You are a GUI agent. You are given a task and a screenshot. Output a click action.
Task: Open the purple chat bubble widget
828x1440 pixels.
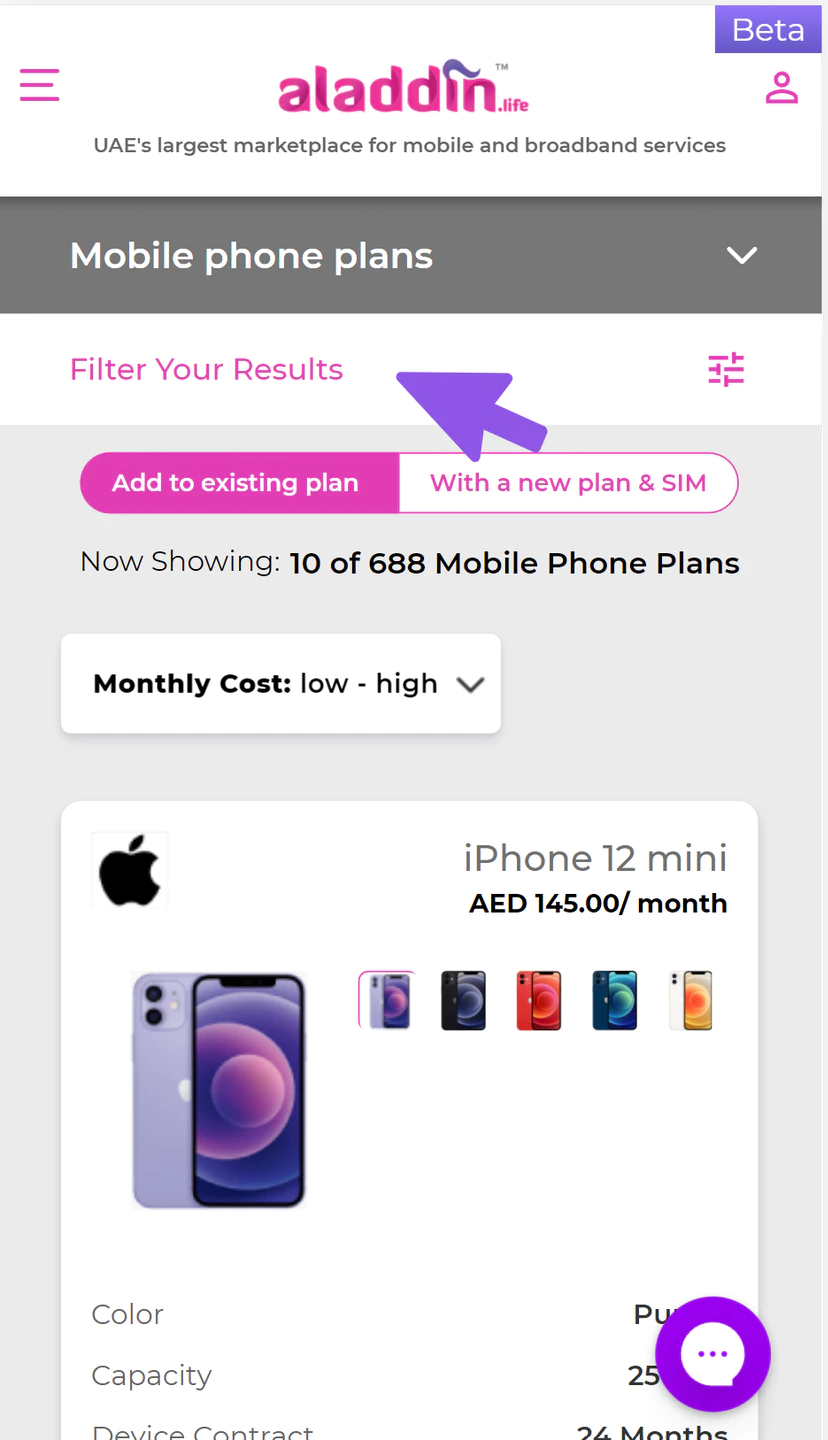click(712, 1353)
